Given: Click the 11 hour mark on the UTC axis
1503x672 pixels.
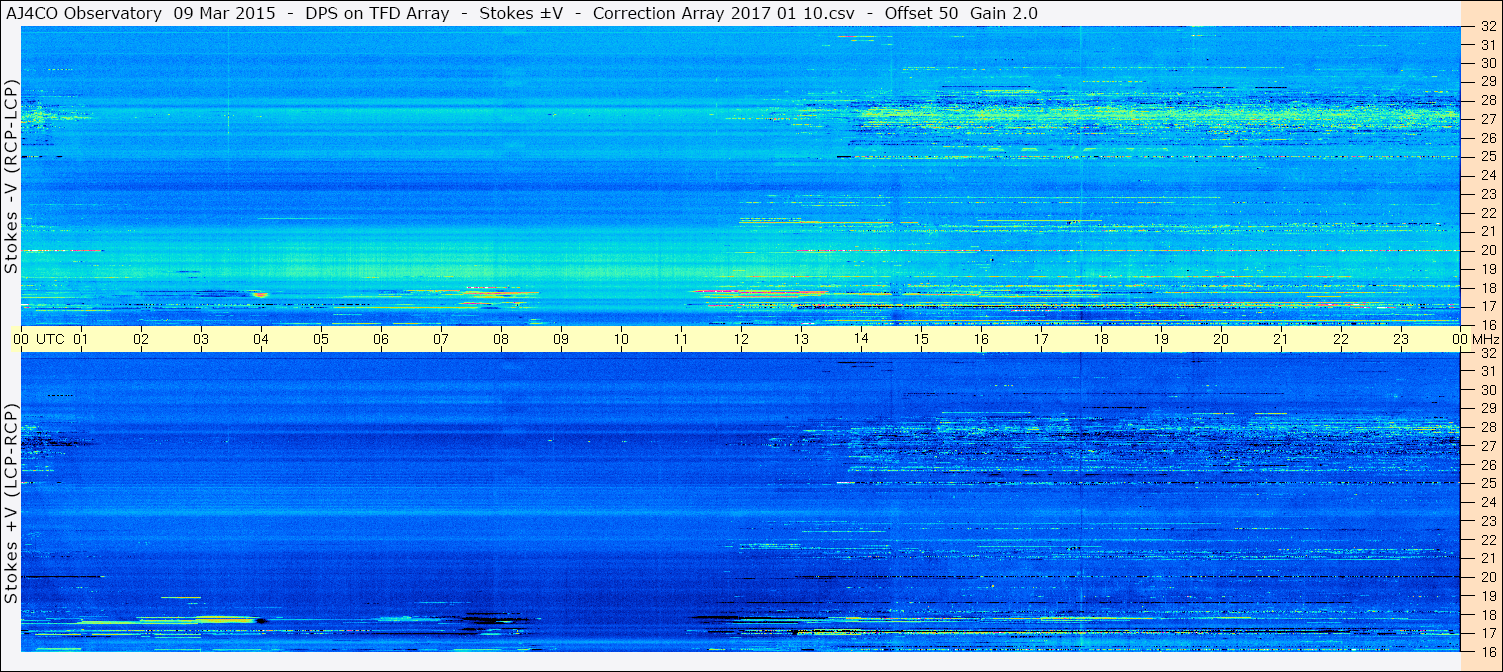Looking at the screenshot, I should pyautogui.click(x=681, y=339).
